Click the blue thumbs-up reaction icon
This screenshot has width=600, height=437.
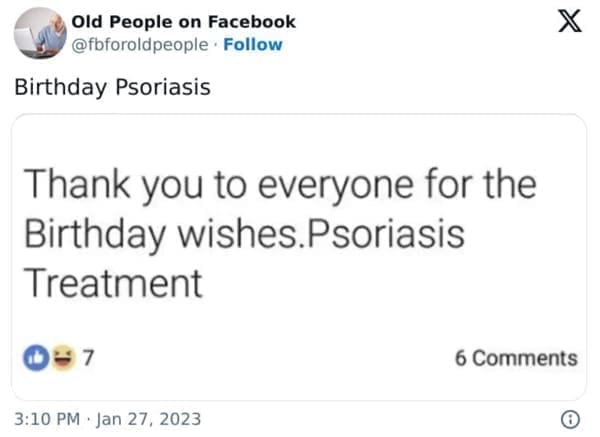pos(36,357)
